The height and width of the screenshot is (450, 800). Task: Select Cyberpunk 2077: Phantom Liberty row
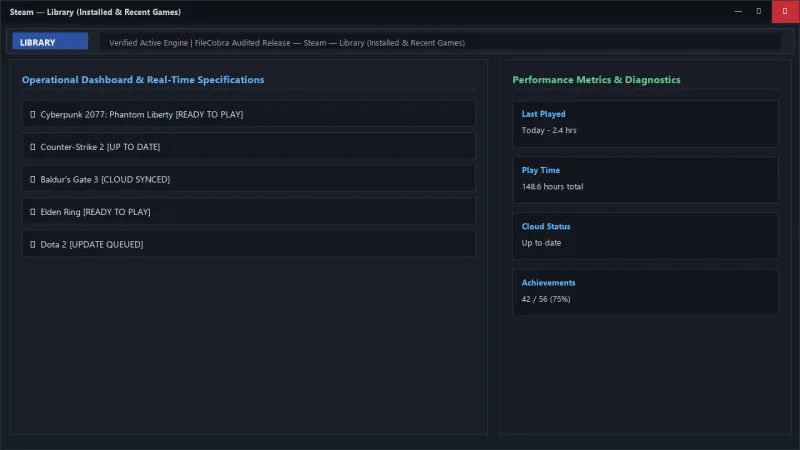pos(249,114)
